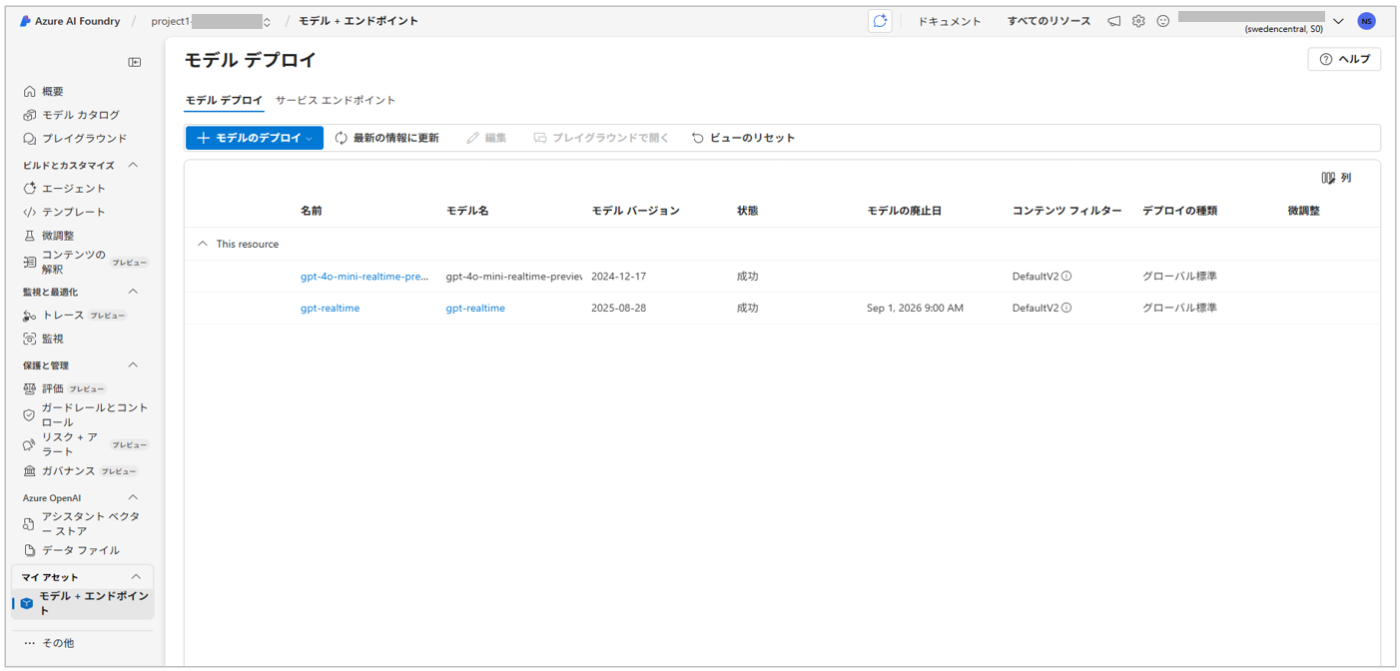Screen dimensions: 1400x671
Task: Click the blue refresh icon in header
Action: click(880, 21)
